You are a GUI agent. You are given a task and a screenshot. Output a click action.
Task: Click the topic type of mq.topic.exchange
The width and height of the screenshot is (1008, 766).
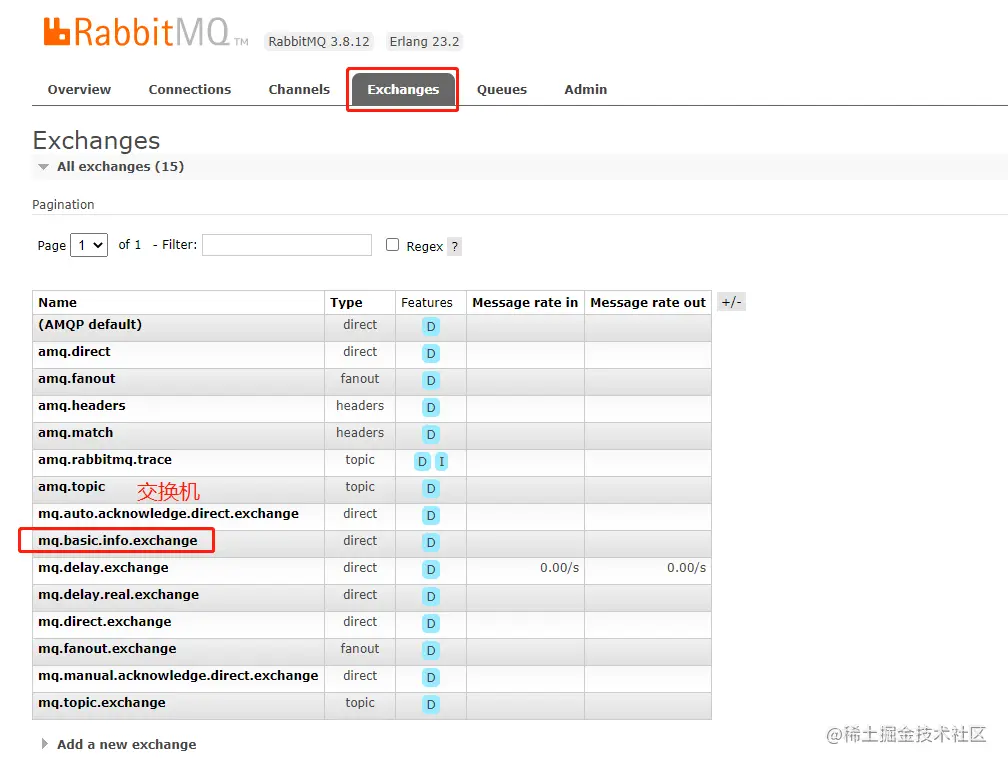tap(360, 702)
